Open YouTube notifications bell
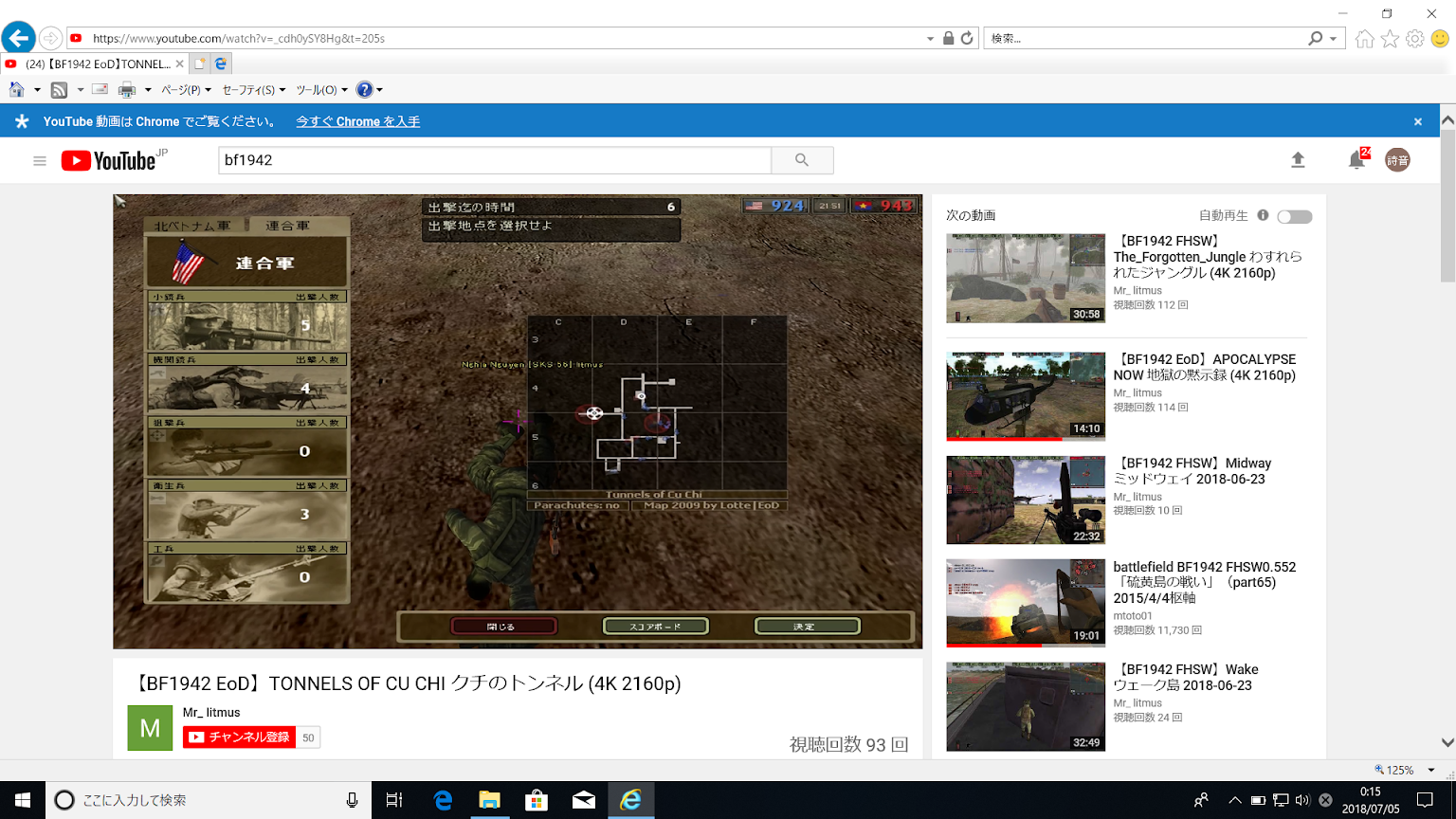 1356,160
